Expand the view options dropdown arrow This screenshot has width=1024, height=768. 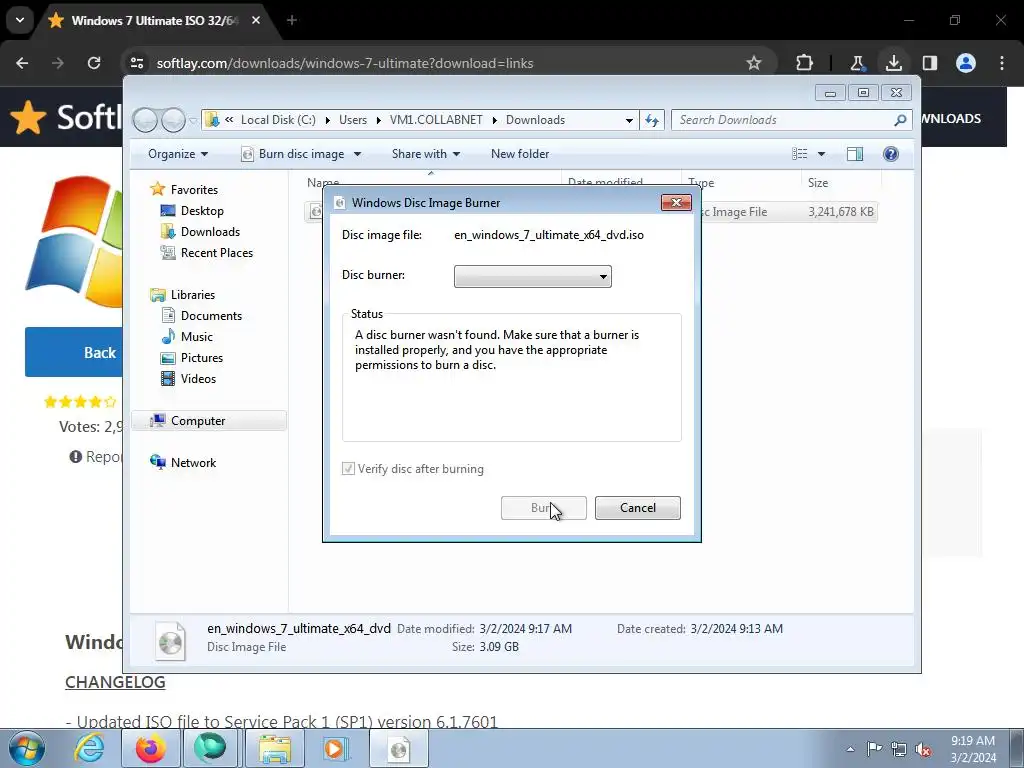coord(822,154)
